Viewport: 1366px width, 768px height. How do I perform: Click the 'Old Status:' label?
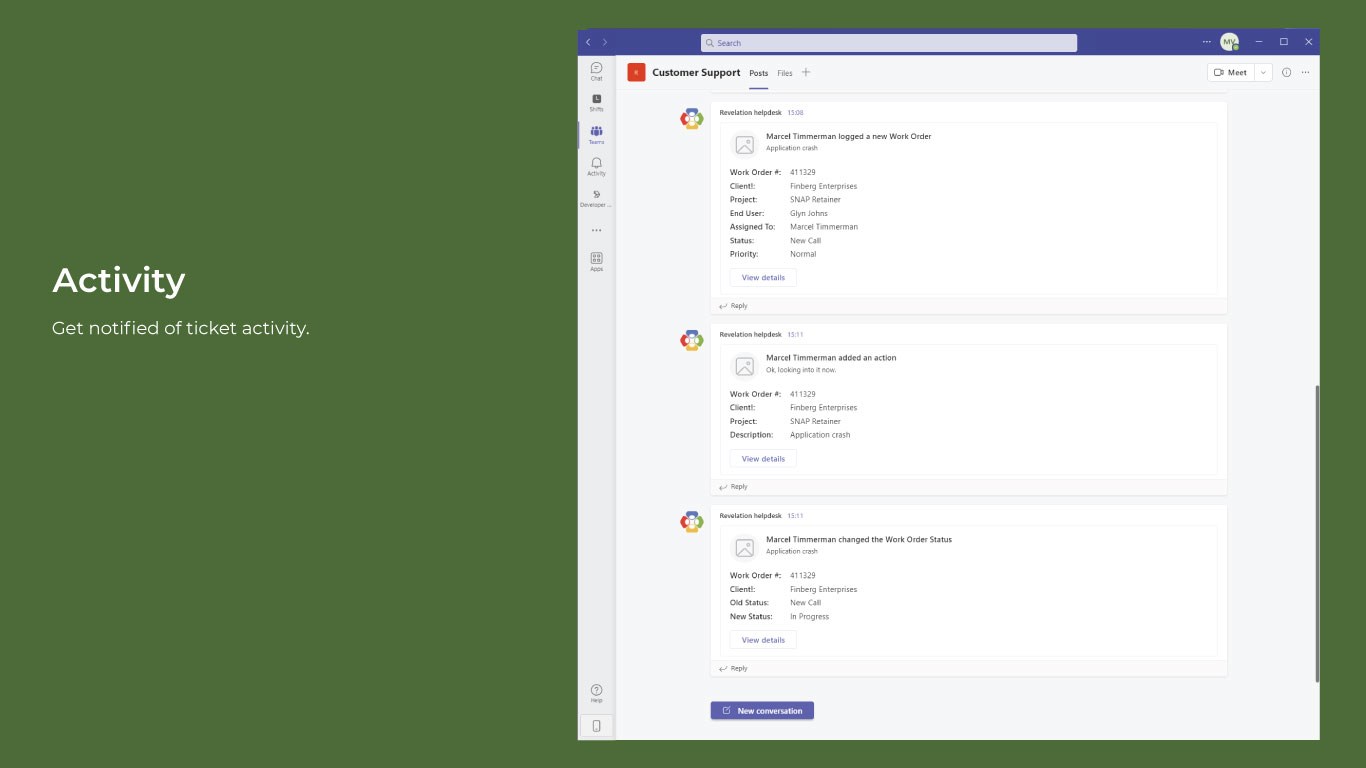click(749, 603)
